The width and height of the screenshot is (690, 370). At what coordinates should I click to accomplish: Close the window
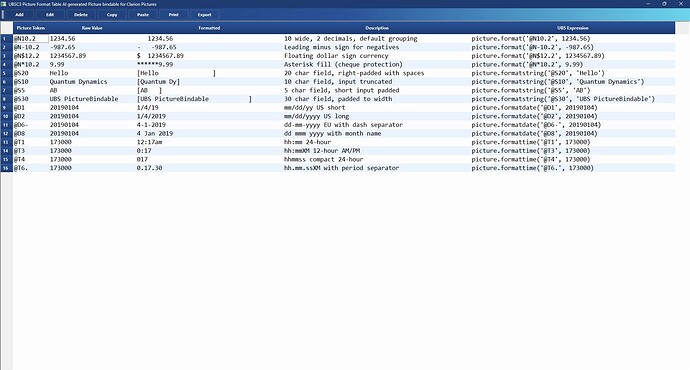(x=681, y=4)
